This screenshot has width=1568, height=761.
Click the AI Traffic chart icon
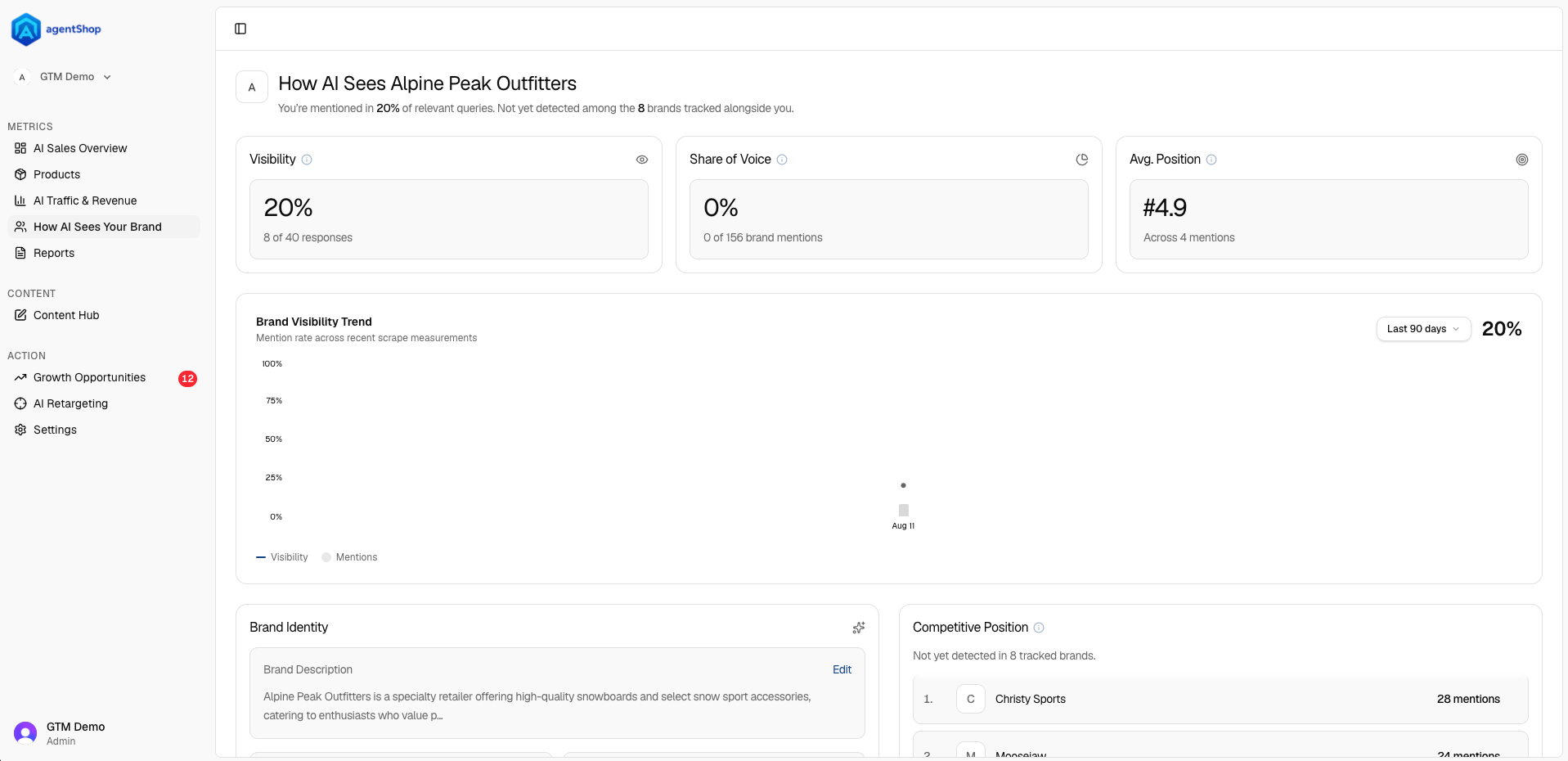pyautogui.click(x=20, y=200)
